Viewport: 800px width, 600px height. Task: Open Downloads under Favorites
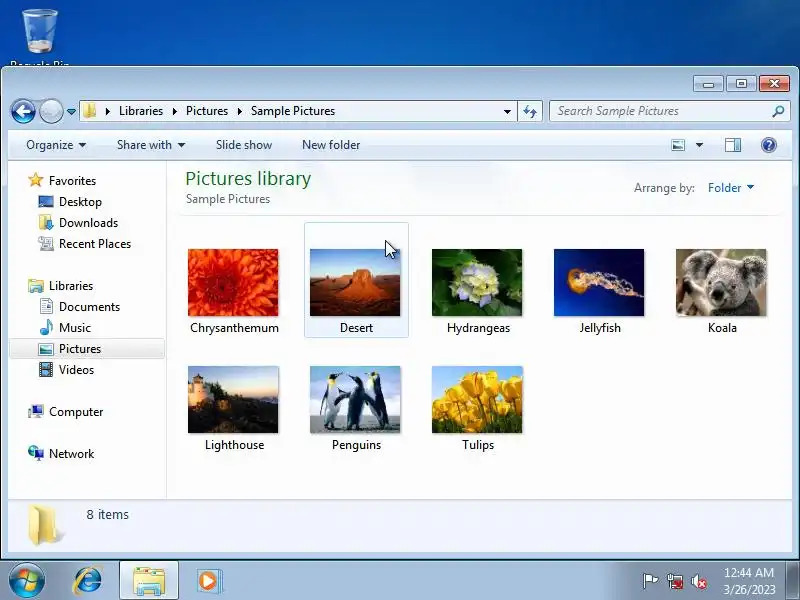(x=88, y=222)
